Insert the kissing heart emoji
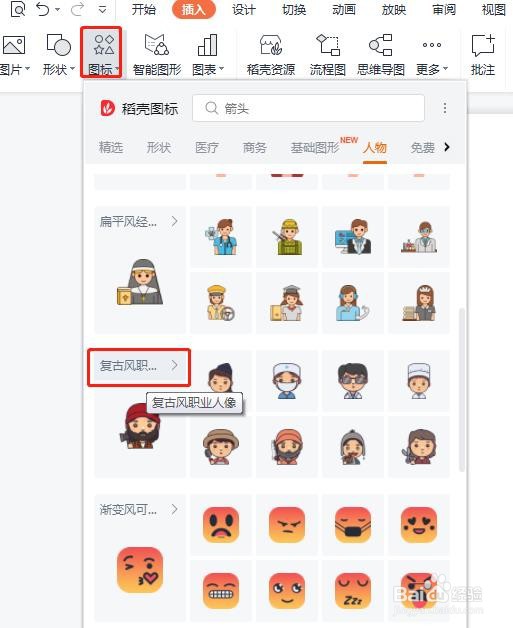The image size is (513, 628). tap(140, 570)
